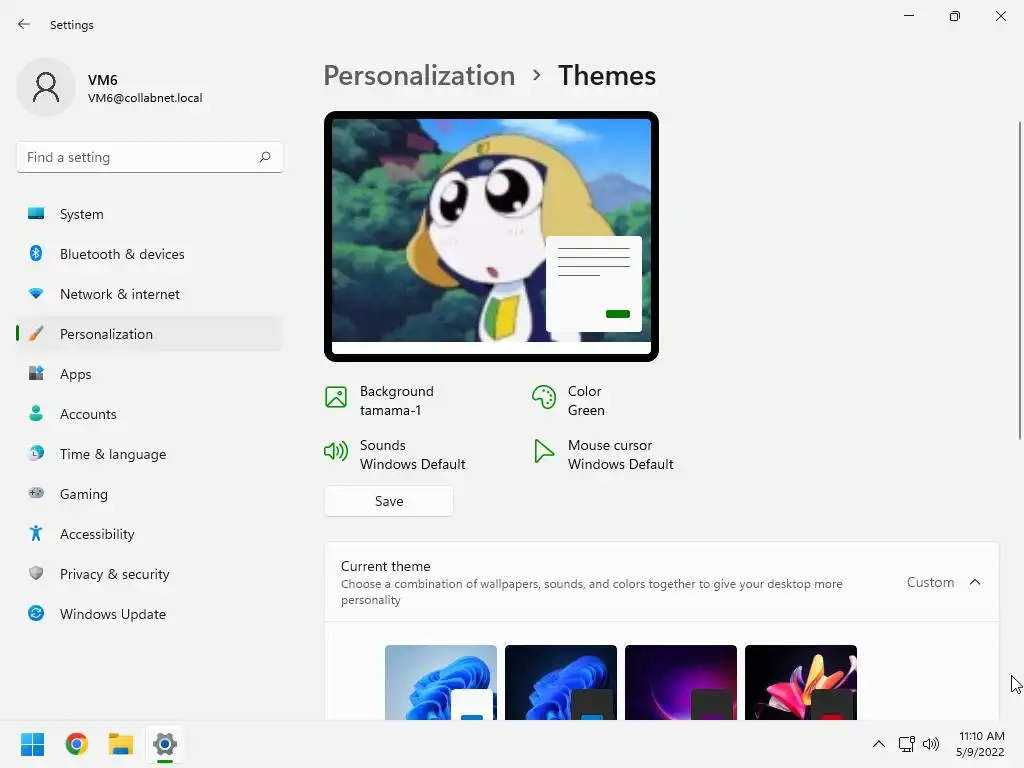The image size is (1024, 768).
Task: Show hidden tray icons chevron
Action: click(x=879, y=744)
